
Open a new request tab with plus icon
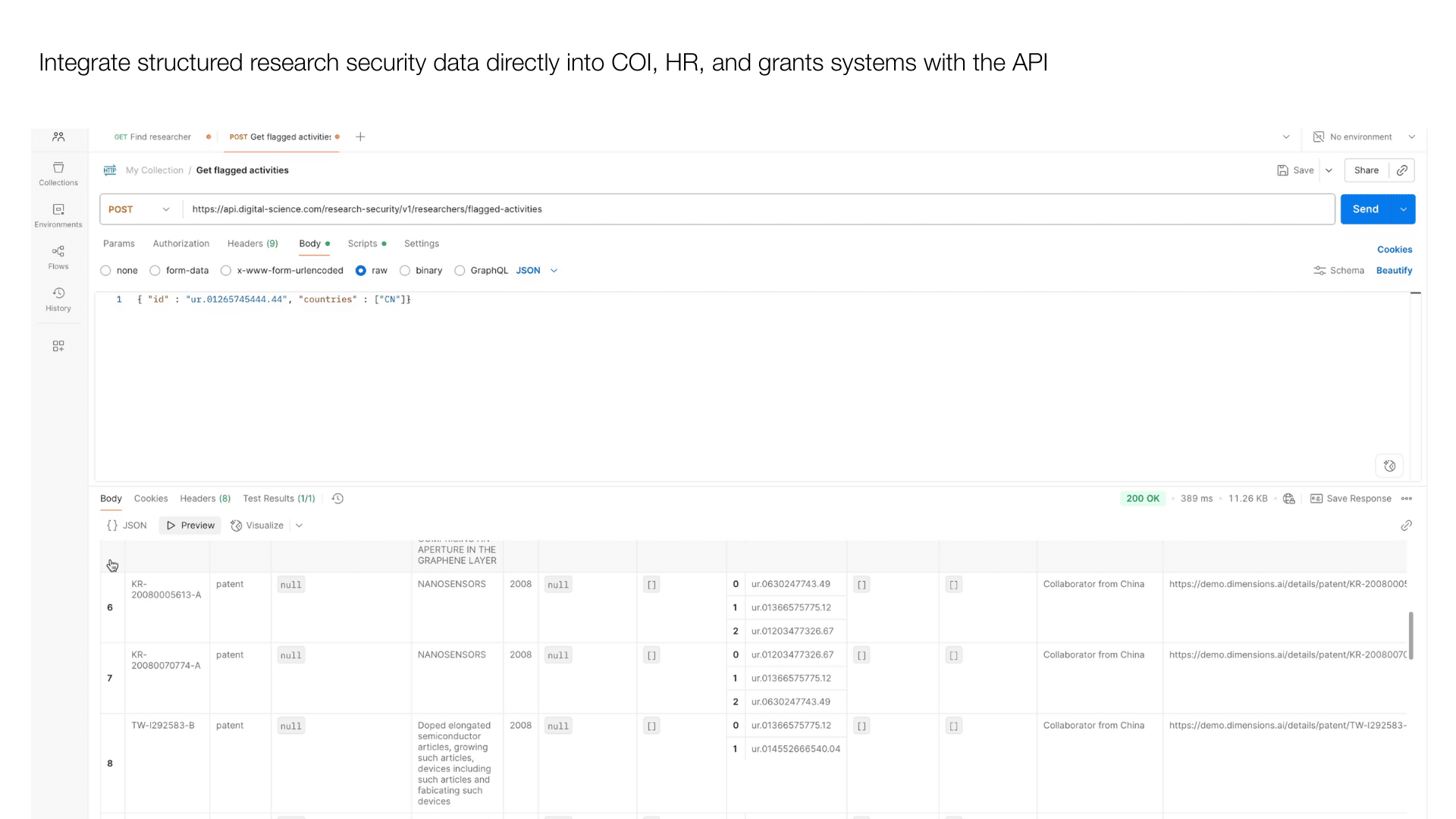point(361,137)
